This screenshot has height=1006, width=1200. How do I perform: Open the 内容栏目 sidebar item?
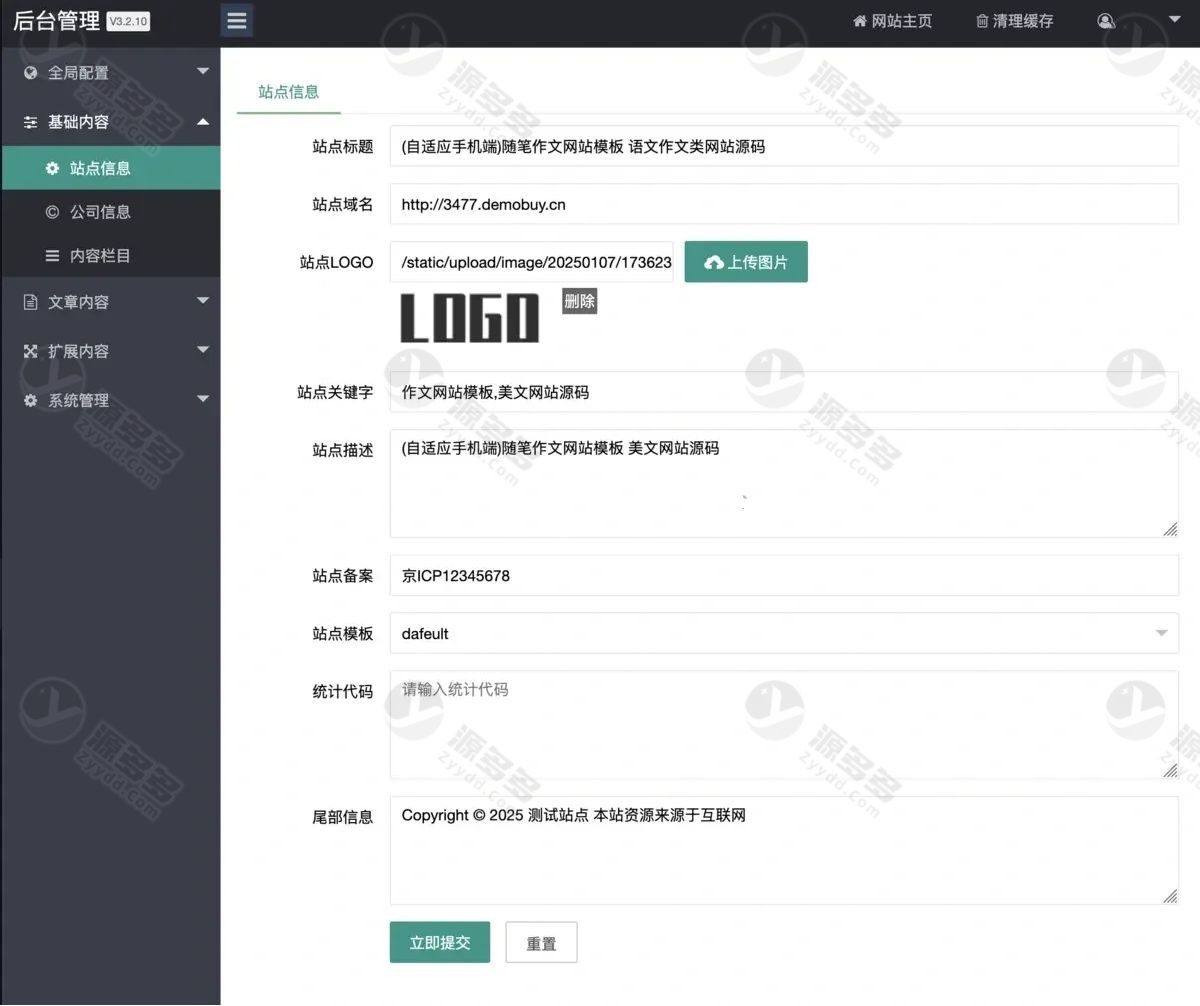(x=110, y=255)
